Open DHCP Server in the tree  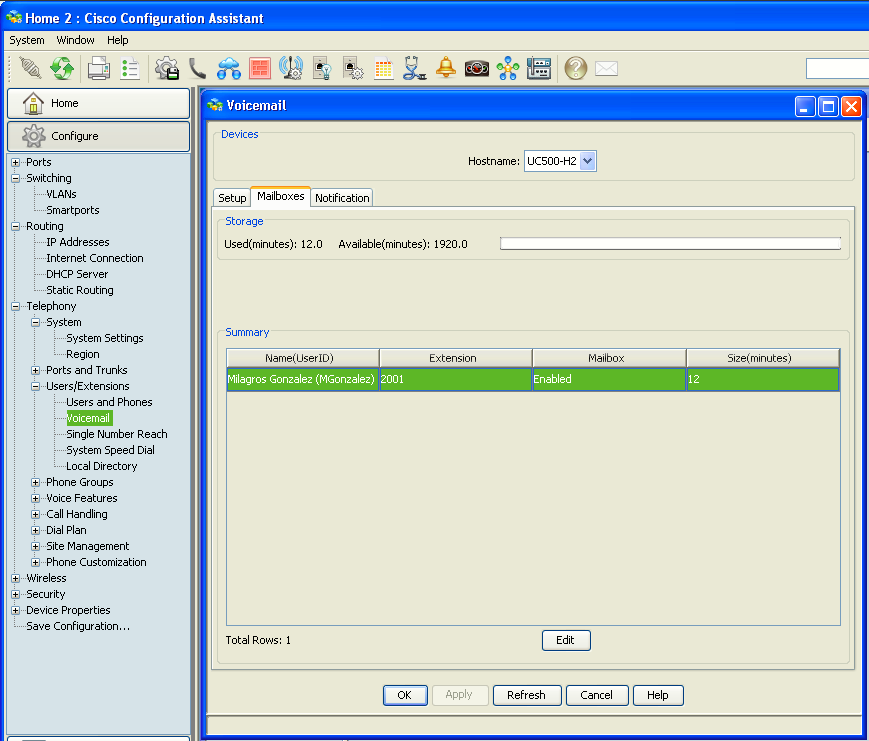(77, 274)
